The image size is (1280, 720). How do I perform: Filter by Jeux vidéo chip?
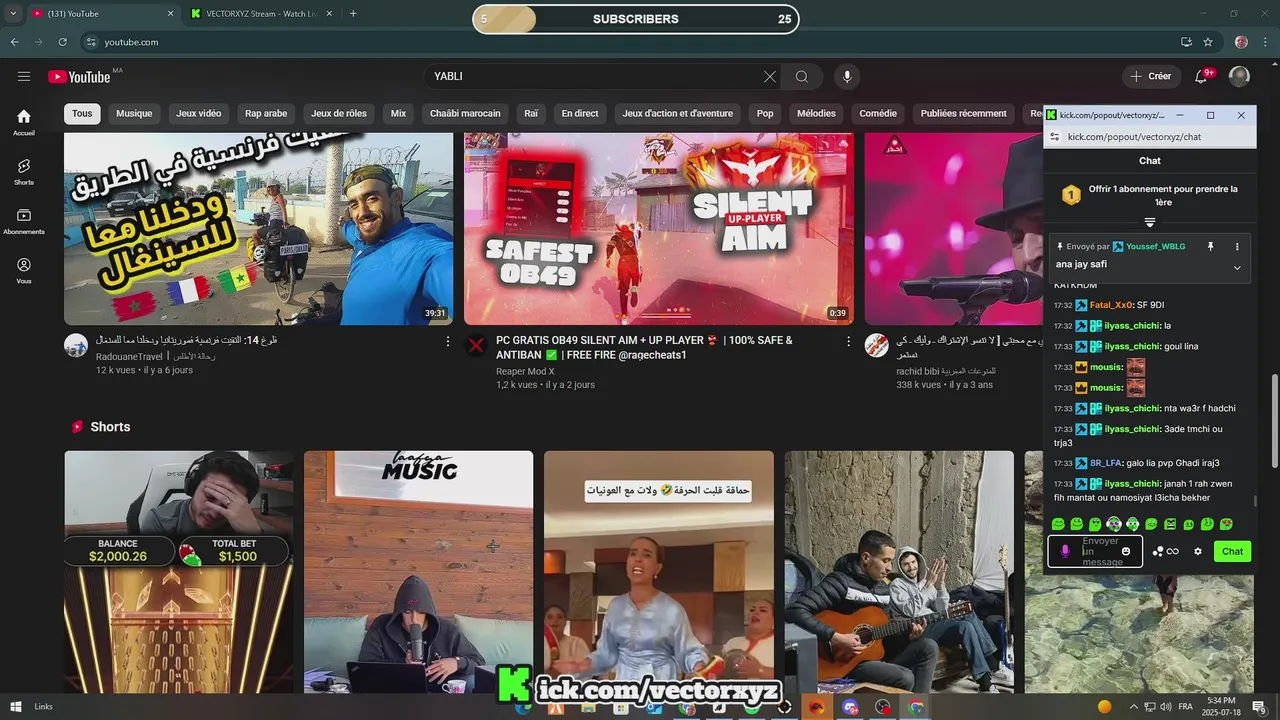(199, 113)
